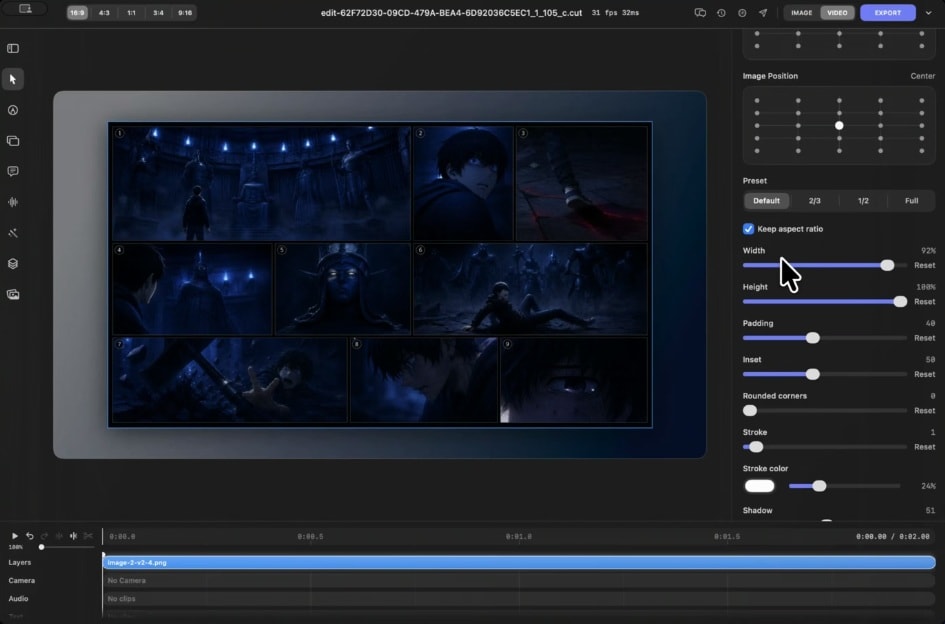Viewport: 945px width, 624px height.
Task: Click the scissors cut icon
Action: tap(88, 535)
